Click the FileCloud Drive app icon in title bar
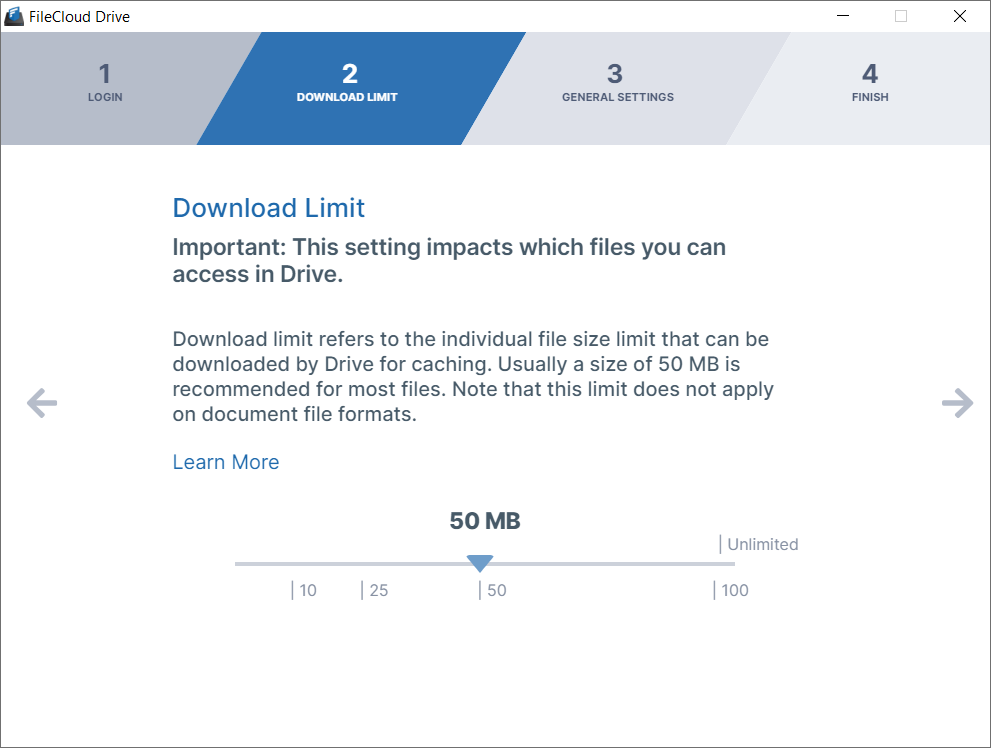 point(14,16)
